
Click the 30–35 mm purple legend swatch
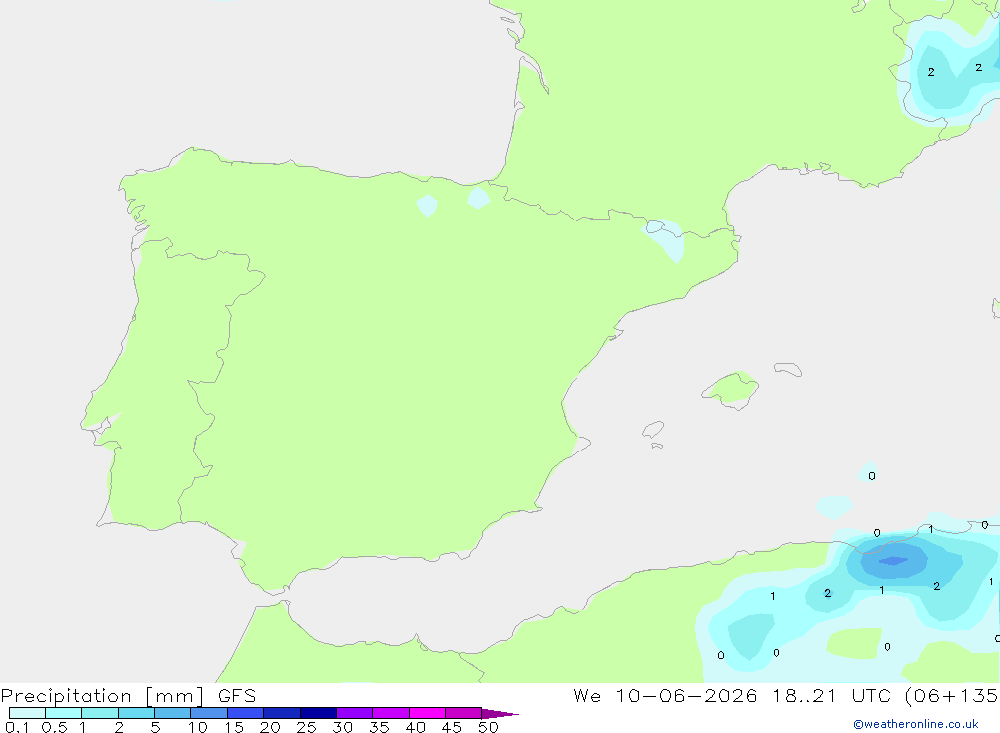point(355,713)
